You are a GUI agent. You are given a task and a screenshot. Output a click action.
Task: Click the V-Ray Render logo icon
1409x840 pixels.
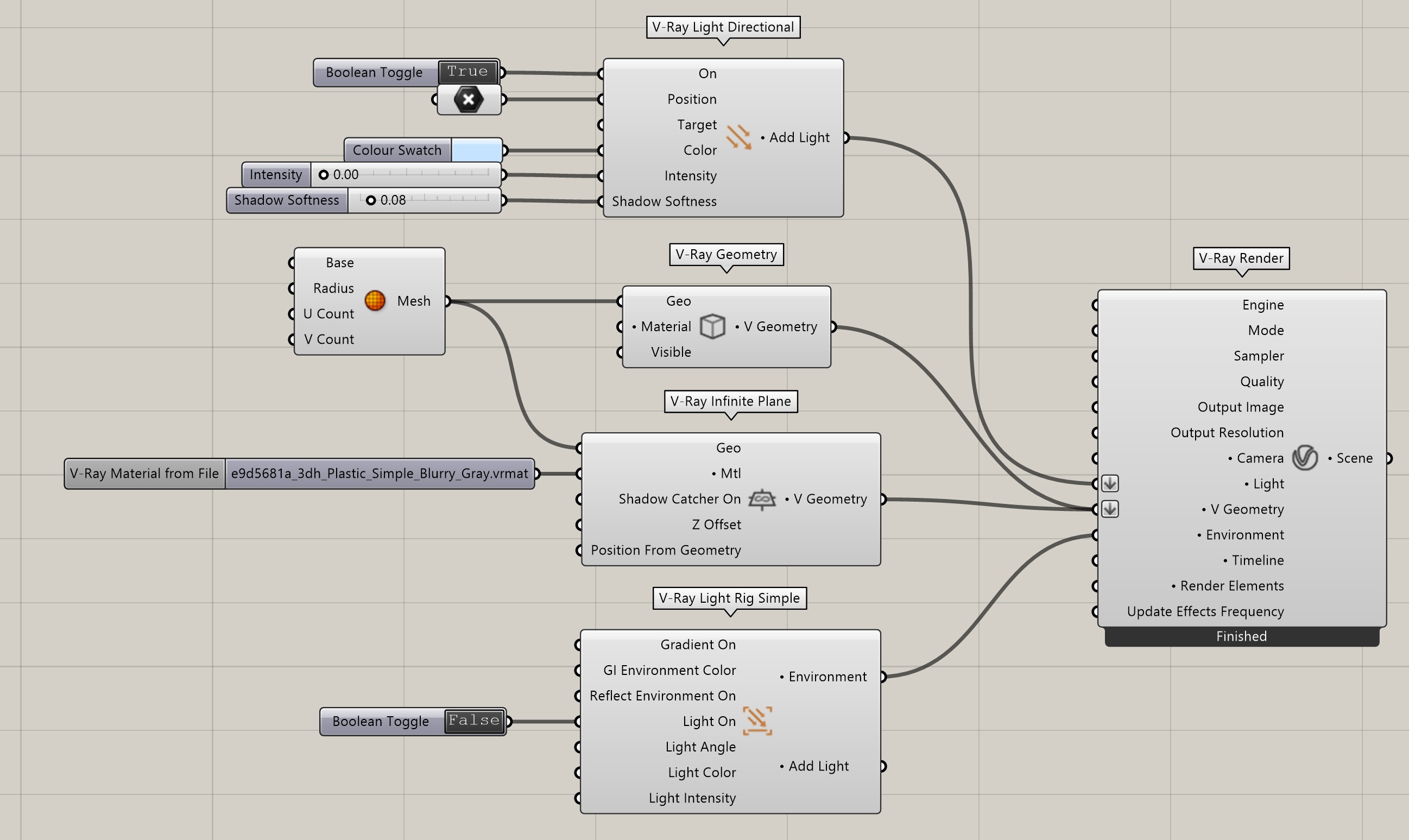tap(1305, 458)
